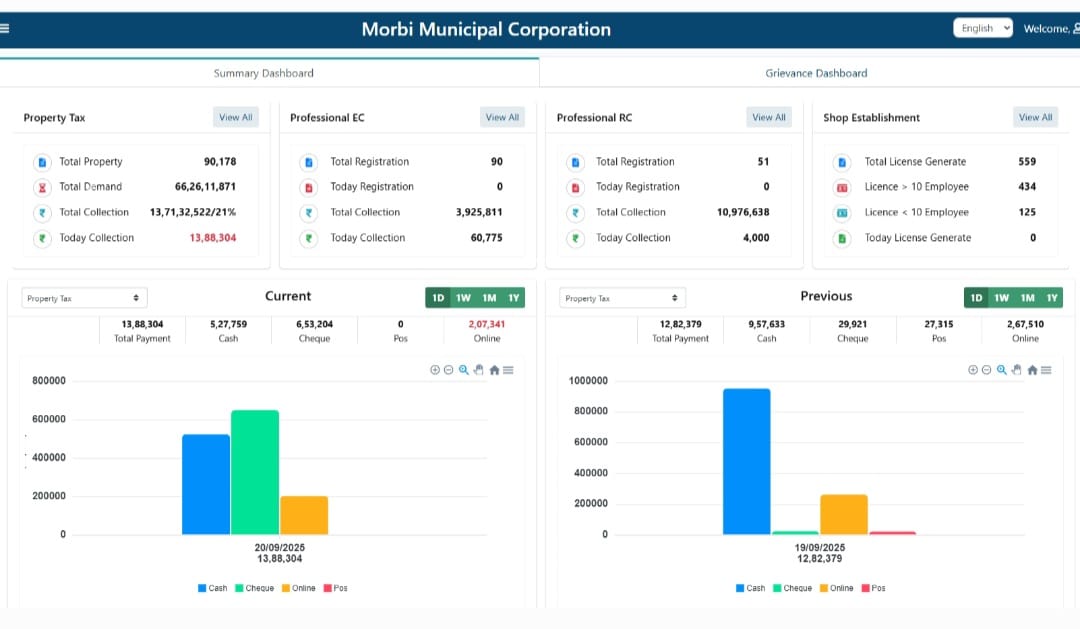This screenshot has height=629, width=1080.
Task: Click zoom in icon on Current chart
Action: tap(435, 370)
